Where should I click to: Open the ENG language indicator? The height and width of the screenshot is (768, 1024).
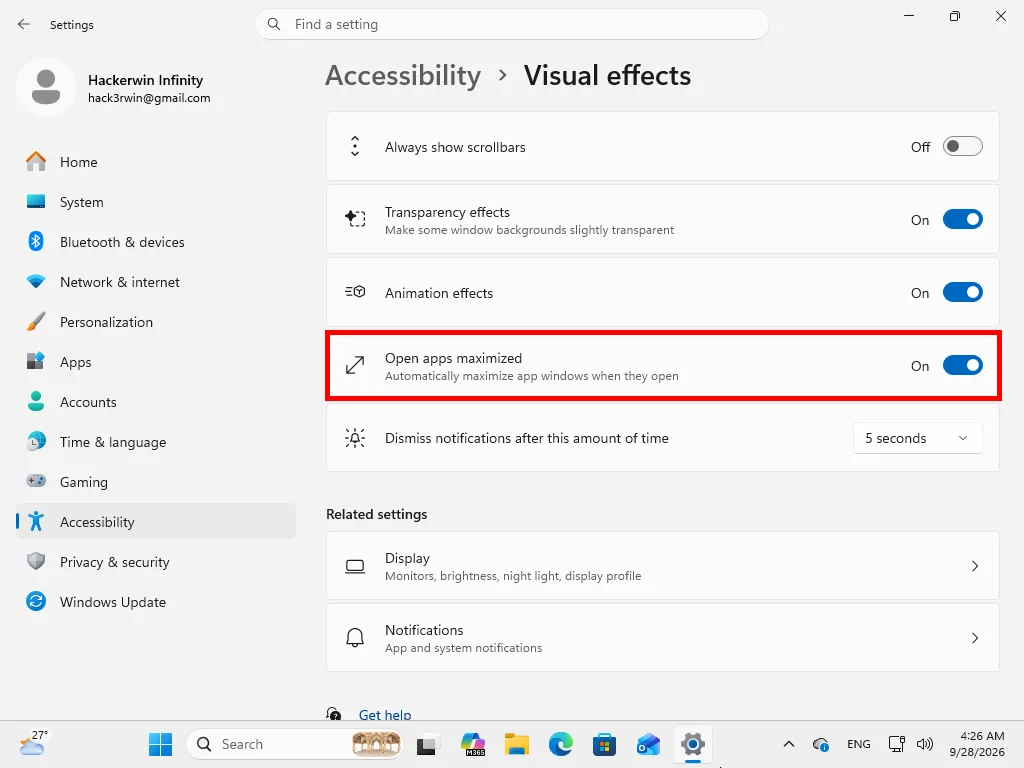coord(858,744)
